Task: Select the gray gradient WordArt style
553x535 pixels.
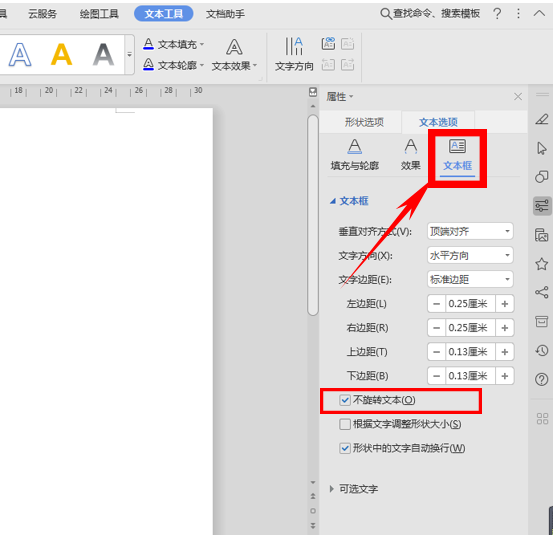Action: pos(103,55)
